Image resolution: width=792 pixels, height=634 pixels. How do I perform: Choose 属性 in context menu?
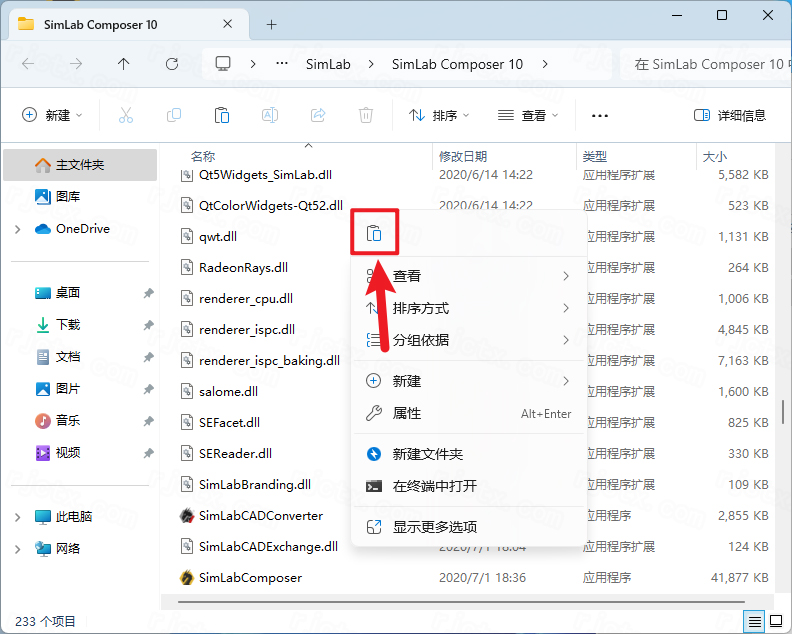(468, 413)
